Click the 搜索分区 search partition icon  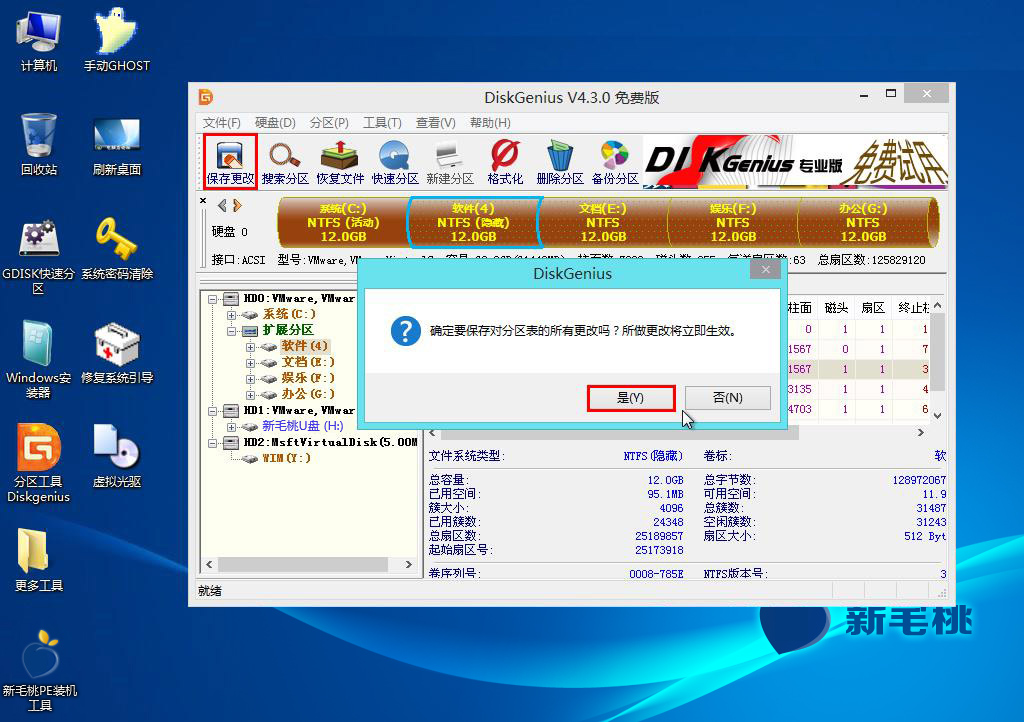click(285, 162)
